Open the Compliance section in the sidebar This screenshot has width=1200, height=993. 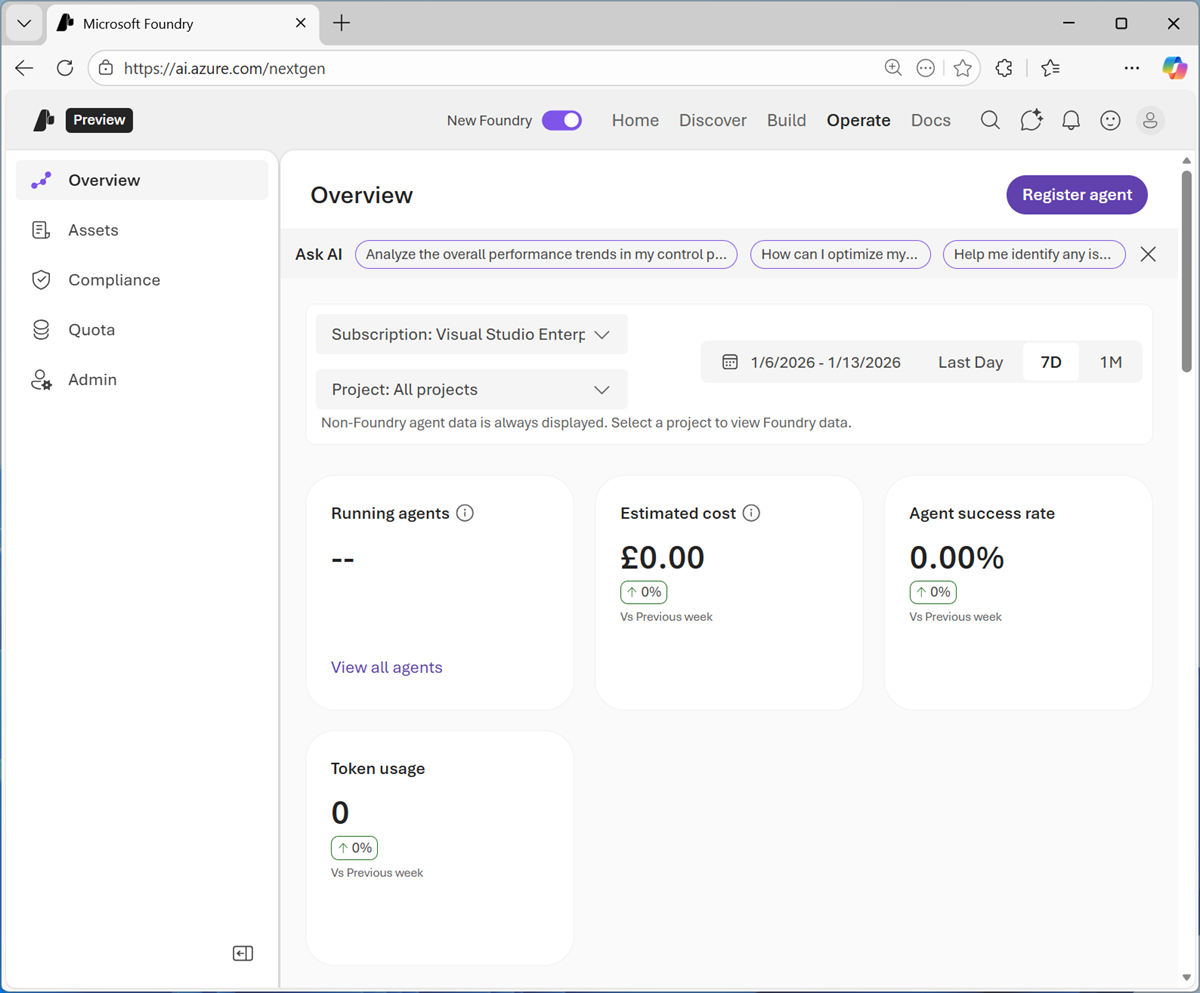[x=113, y=280]
